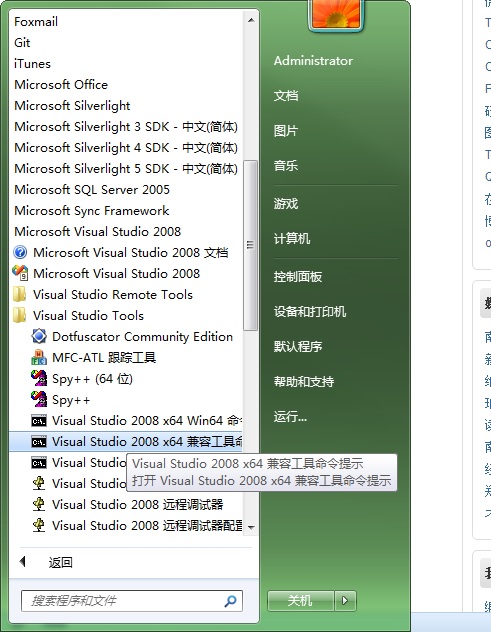Open Administrator user folder
Screen dimensions: 491x632
click(313, 61)
